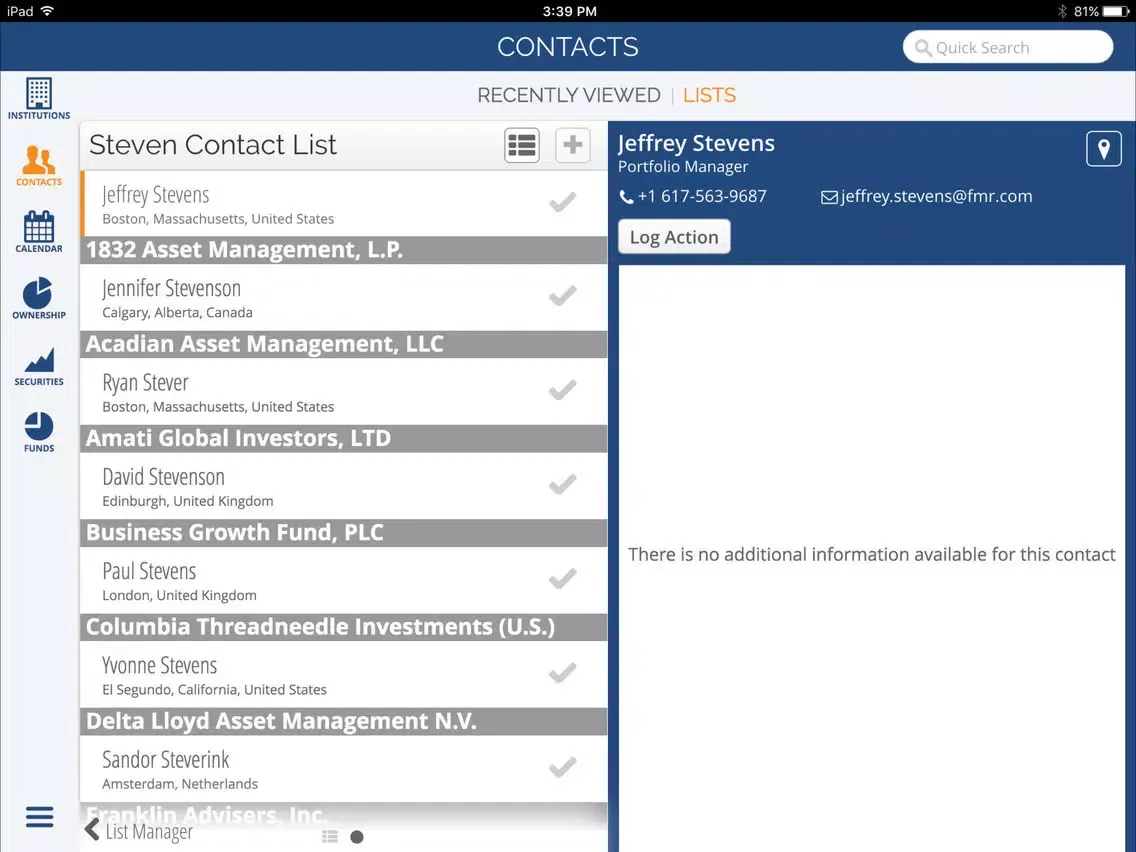Tap the phone icon to call

coord(626,197)
